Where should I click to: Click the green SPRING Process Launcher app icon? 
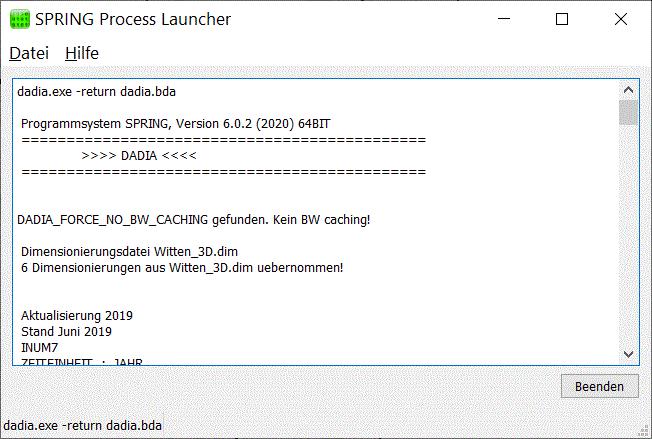tap(20, 19)
